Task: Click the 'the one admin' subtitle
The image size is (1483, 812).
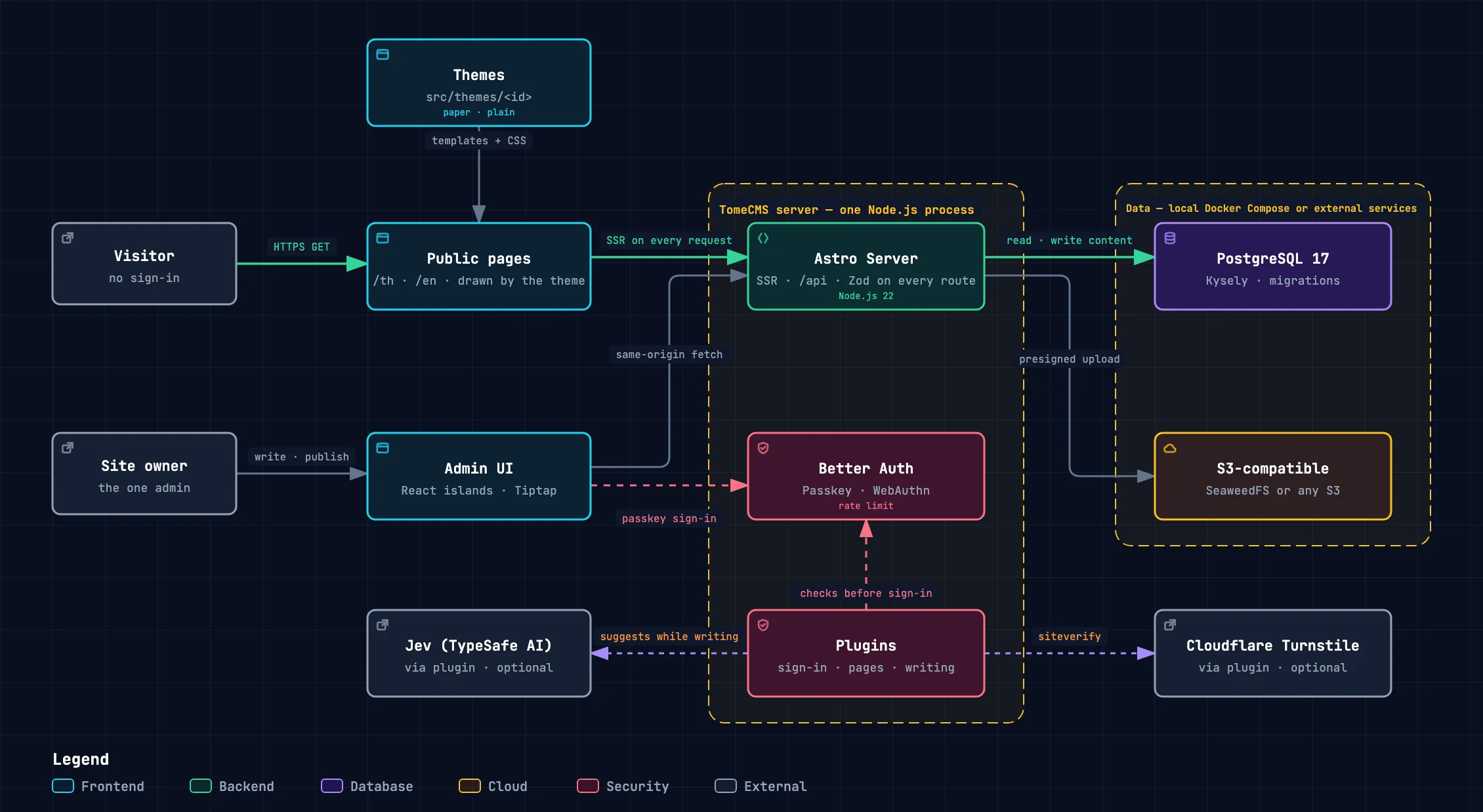Action: point(144,487)
